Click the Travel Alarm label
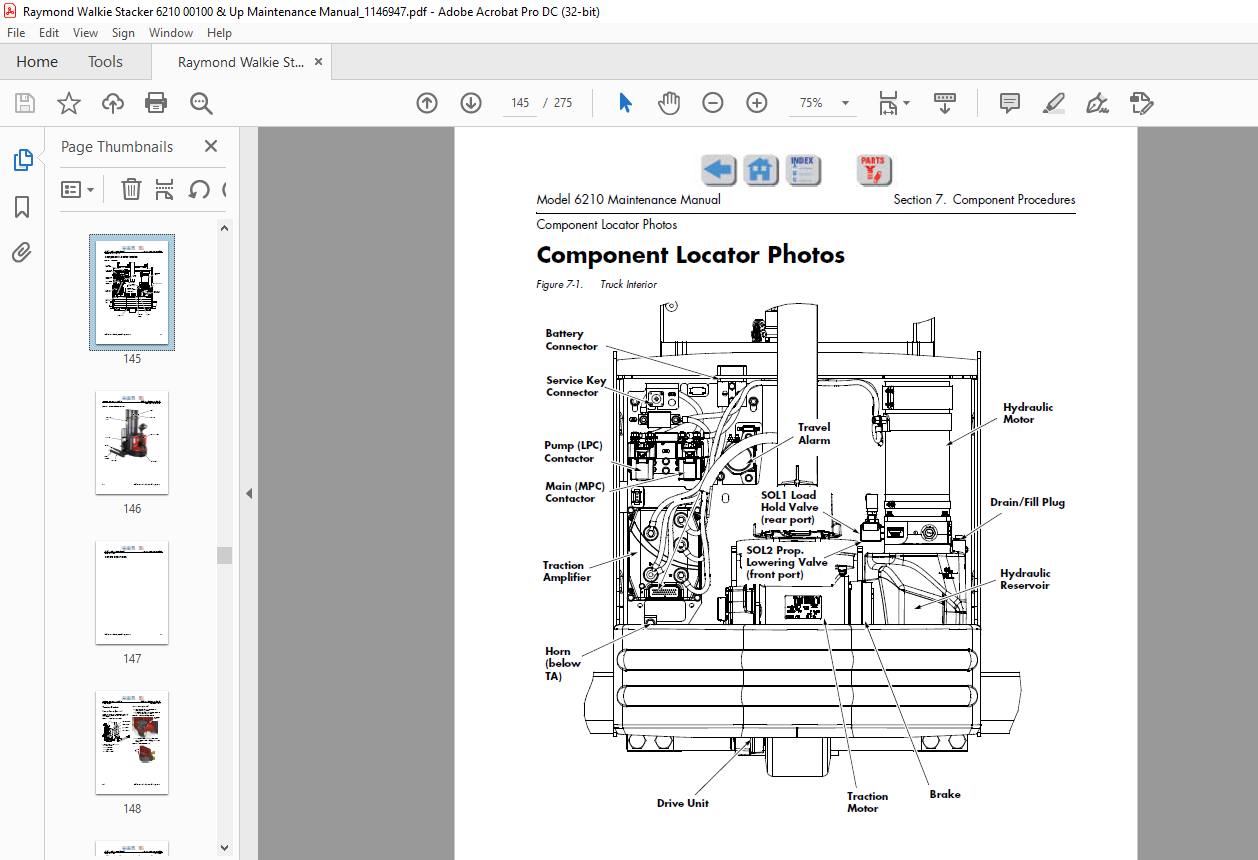Screen dimensions: 1258x860 [x=814, y=433]
